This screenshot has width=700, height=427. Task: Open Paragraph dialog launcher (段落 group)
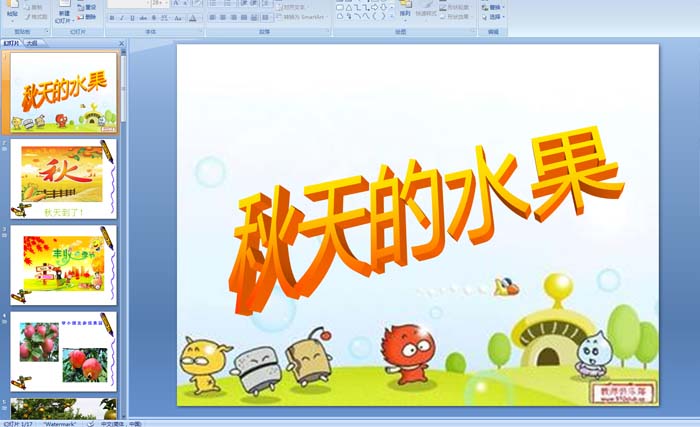[328, 31]
